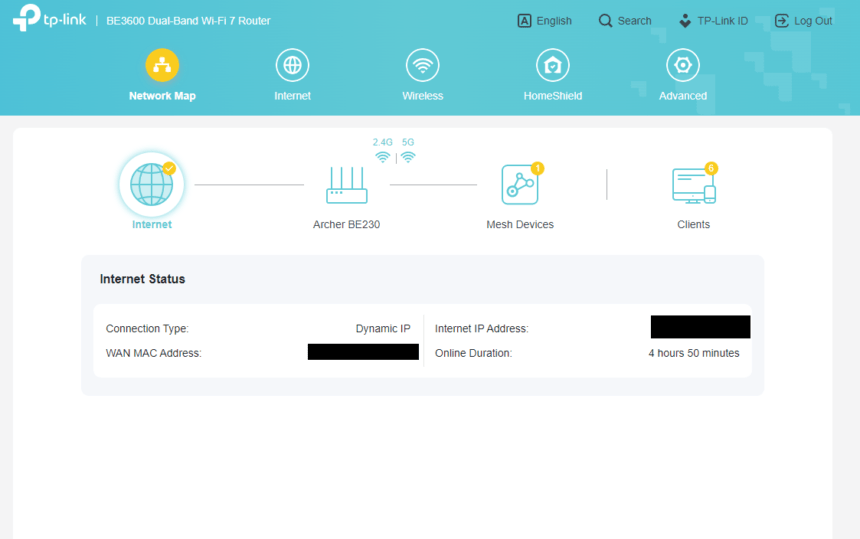
Task: Click the TP-Link ID cloud icon
Action: tap(684, 21)
